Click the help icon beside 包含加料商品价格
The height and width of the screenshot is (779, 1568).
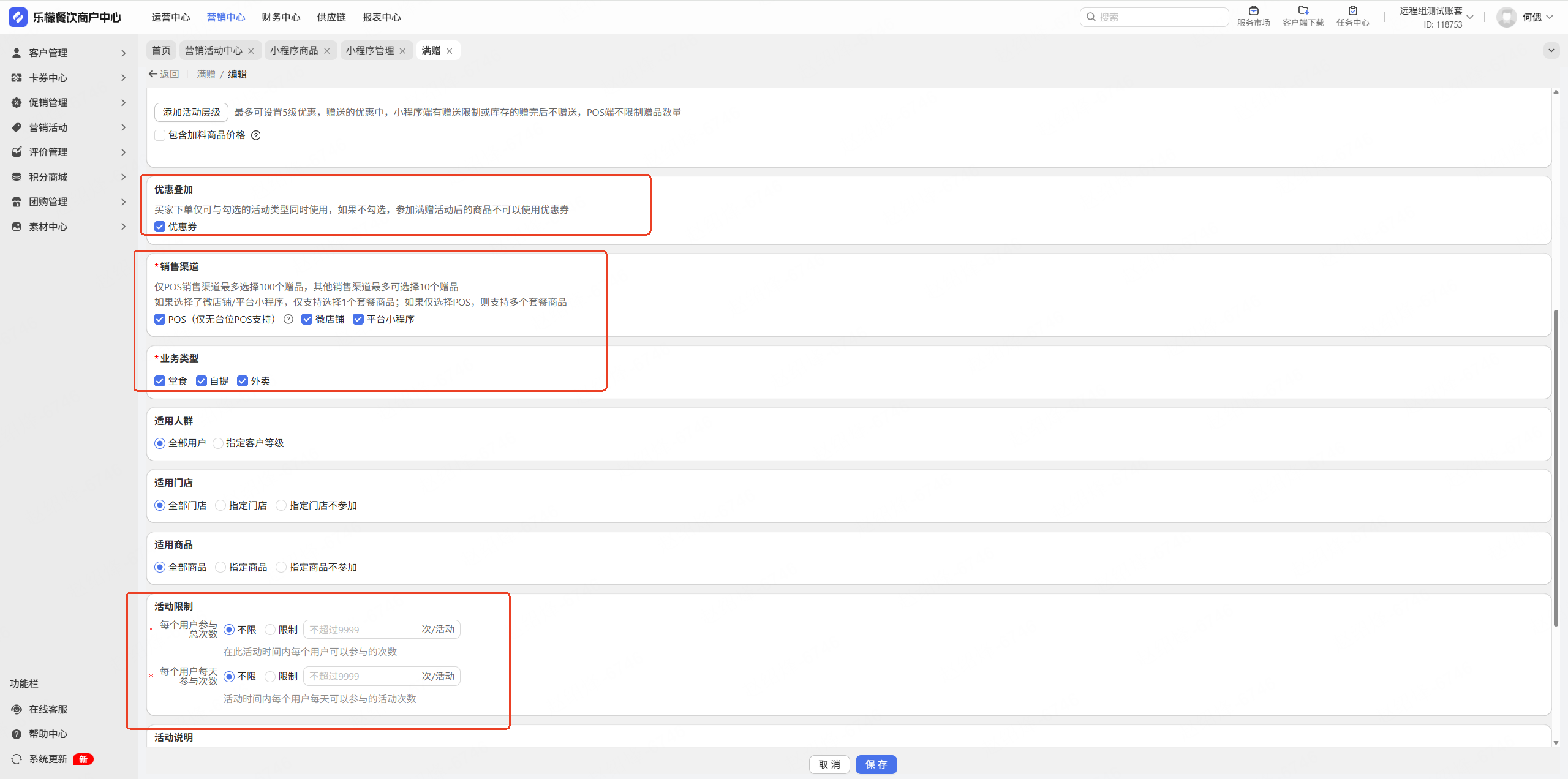(x=256, y=135)
